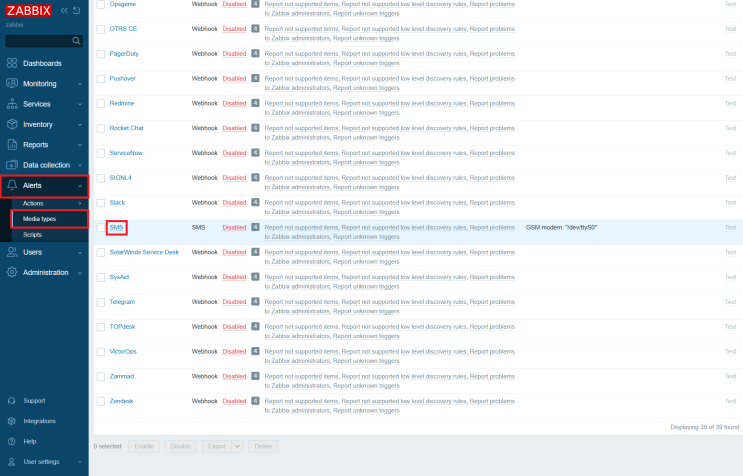The image size is (743, 476).
Task: Open the Users menu
Action: pos(44,252)
